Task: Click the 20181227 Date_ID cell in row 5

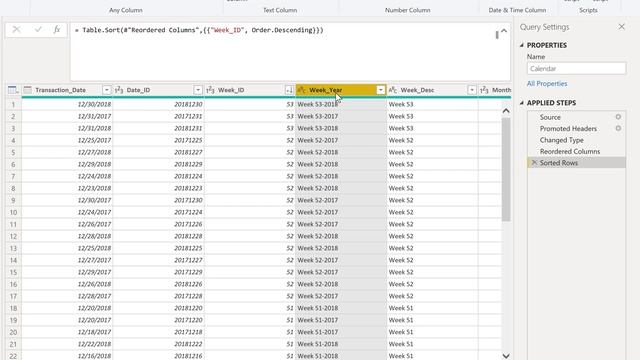Action: click(x=159, y=152)
